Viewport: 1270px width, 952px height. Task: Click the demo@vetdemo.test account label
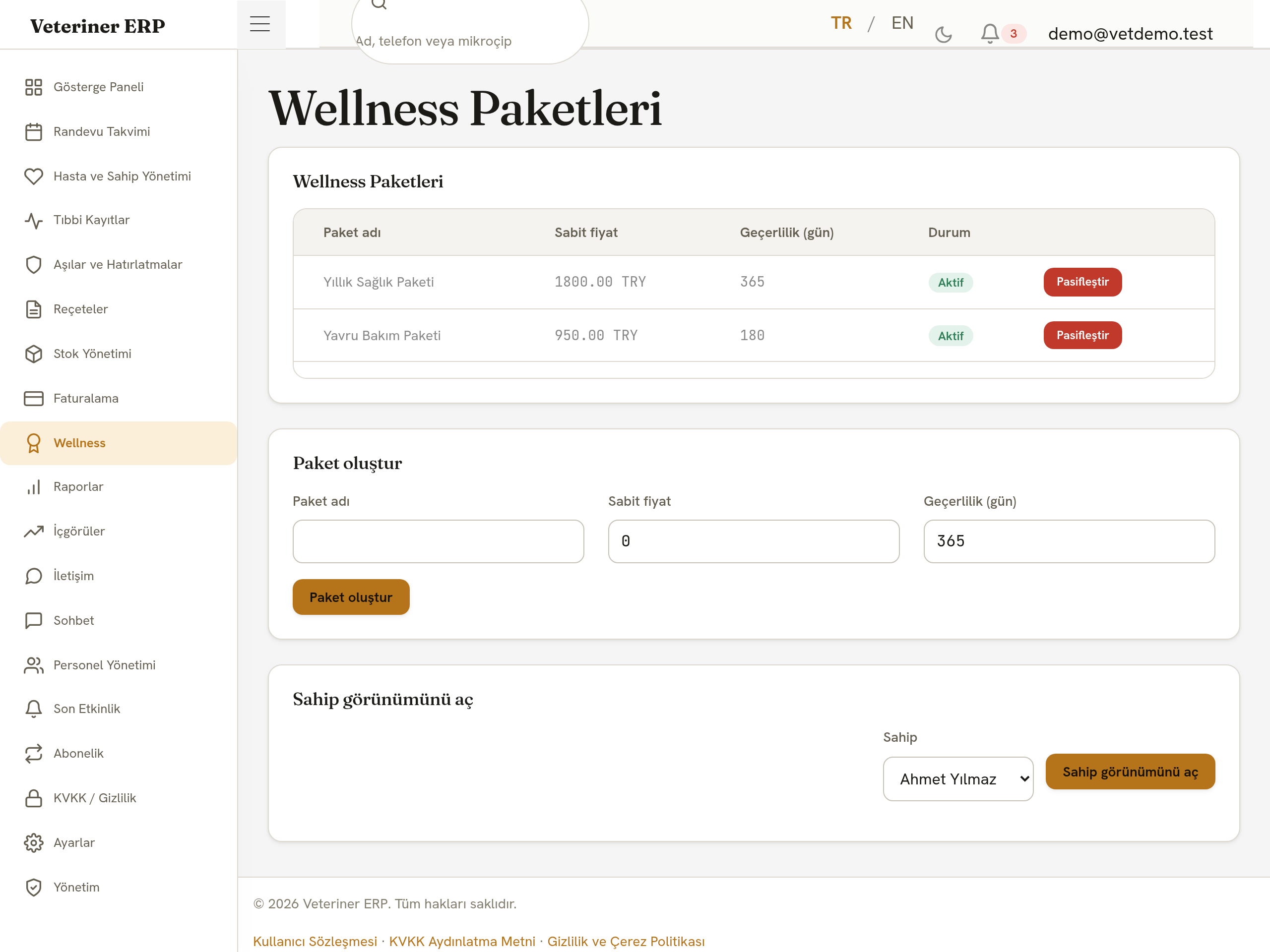(x=1130, y=34)
